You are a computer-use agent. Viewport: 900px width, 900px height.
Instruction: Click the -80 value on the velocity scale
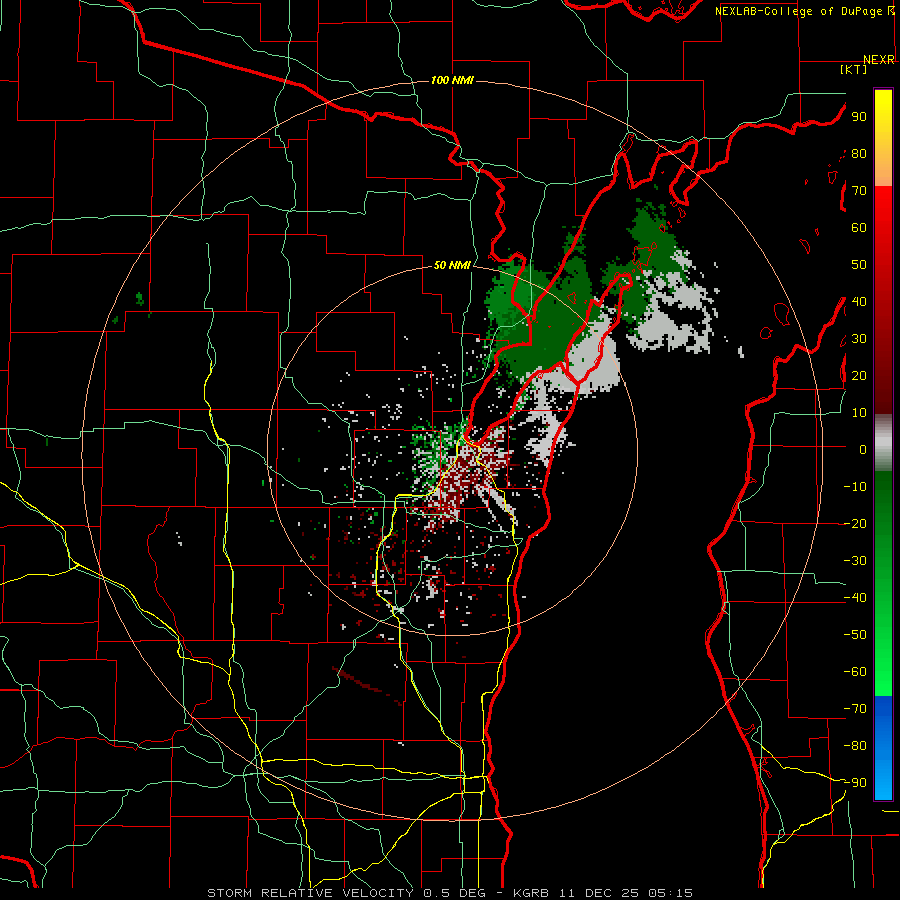coord(855,746)
